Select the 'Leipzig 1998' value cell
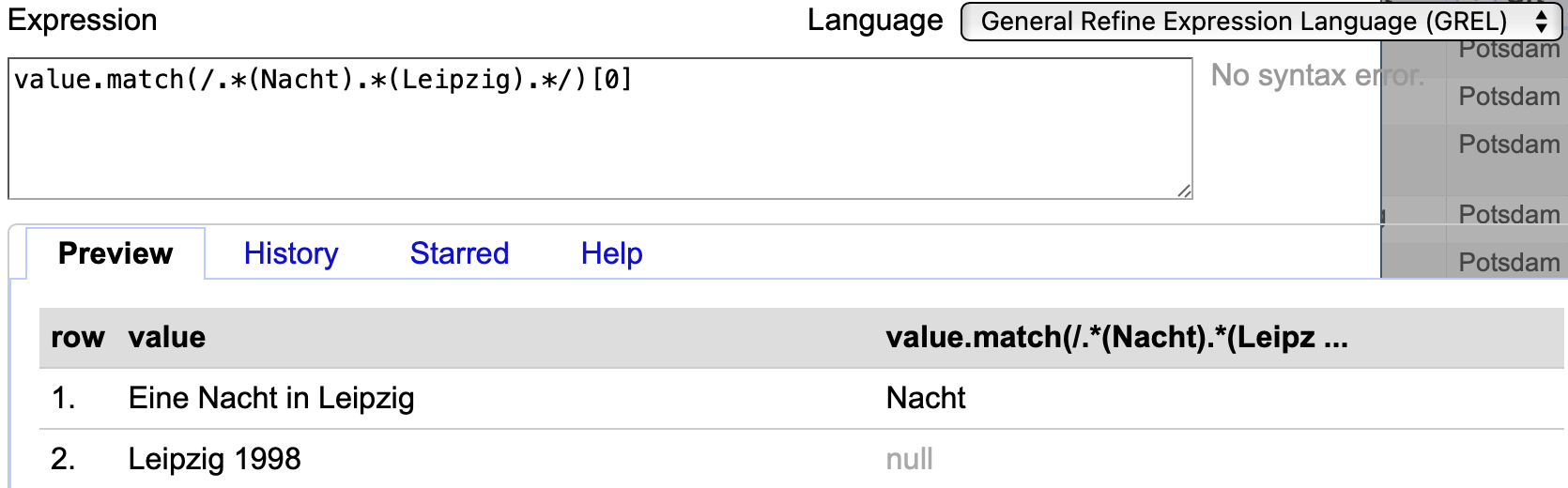Image resolution: width=1568 pixels, height=488 pixels. [214, 459]
